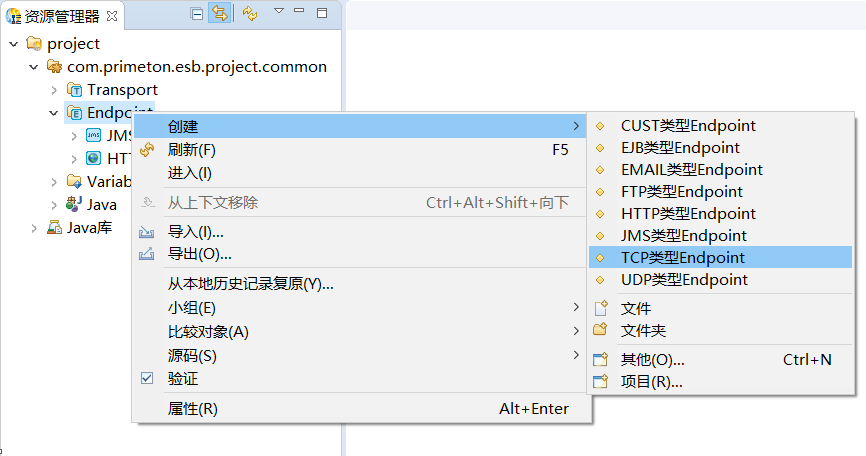Click the com.primeton.esb.project.common package icon
The width and height of the screenshot is (866, 456).
54,67
